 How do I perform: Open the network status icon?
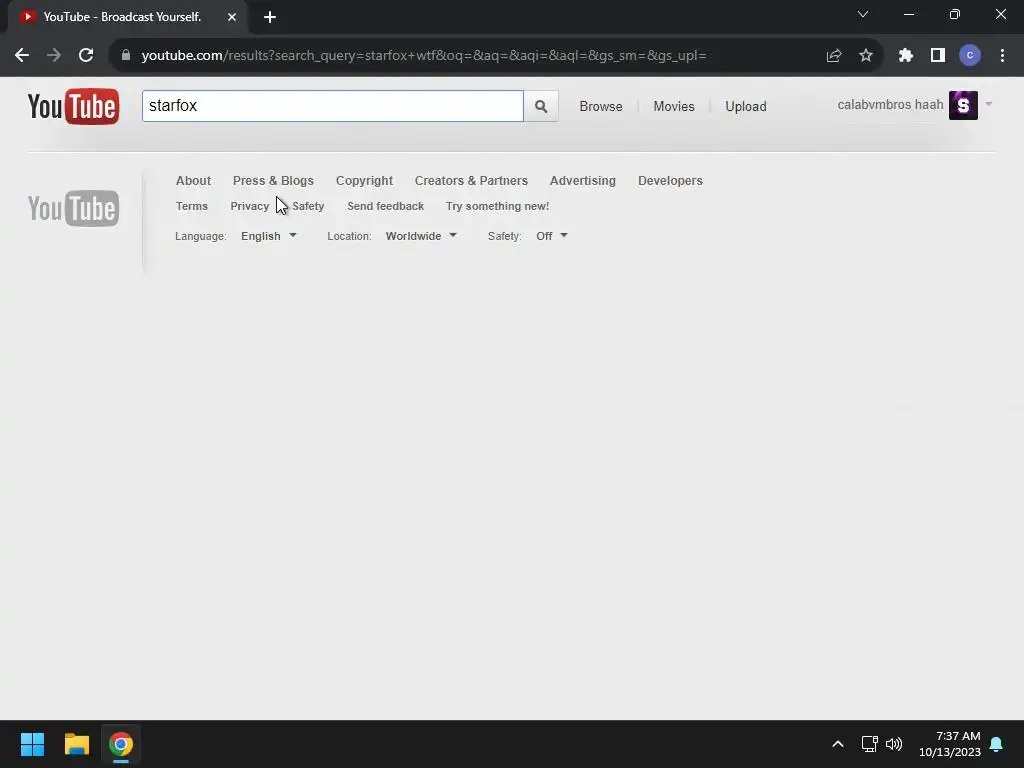pyautogui.click(x=869, y=744)
